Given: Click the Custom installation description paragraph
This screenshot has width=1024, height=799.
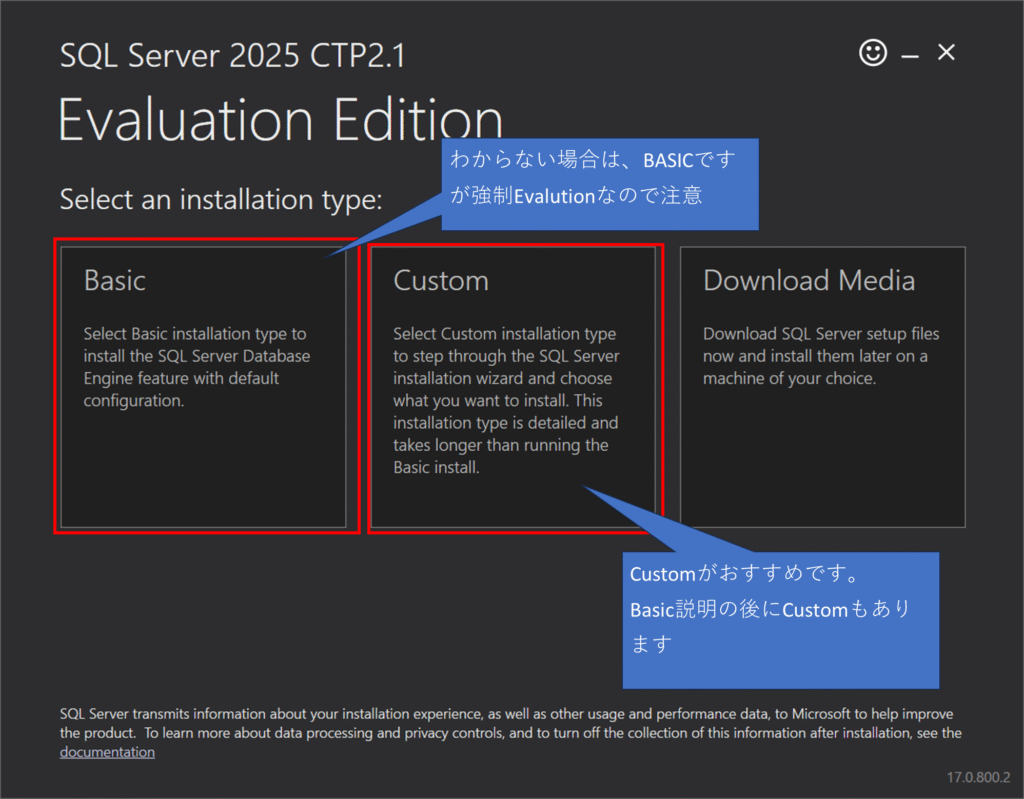Looking at the screenshot, I should coord(506,400).
